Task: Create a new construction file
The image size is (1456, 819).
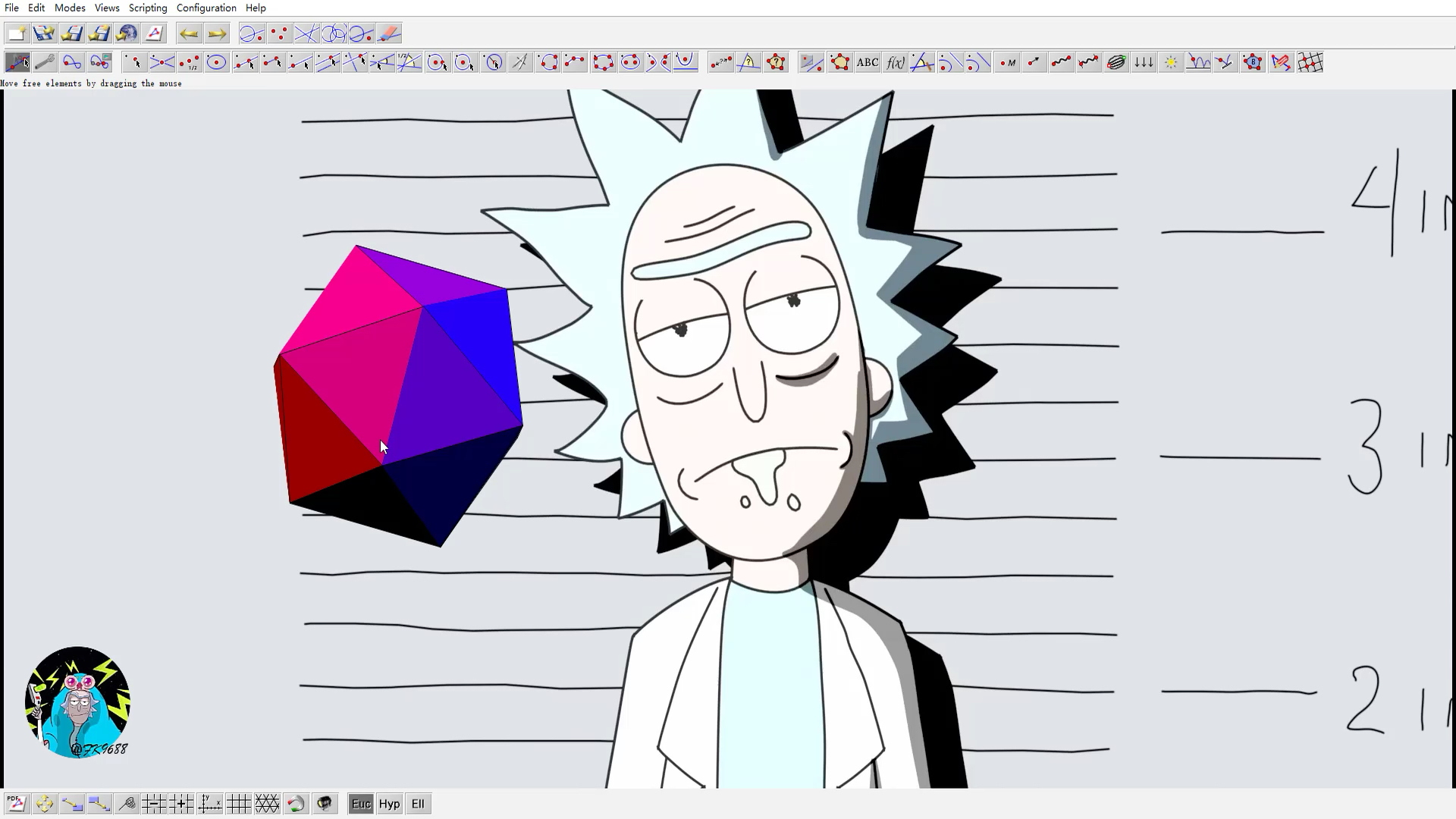Action: (17, 33)
